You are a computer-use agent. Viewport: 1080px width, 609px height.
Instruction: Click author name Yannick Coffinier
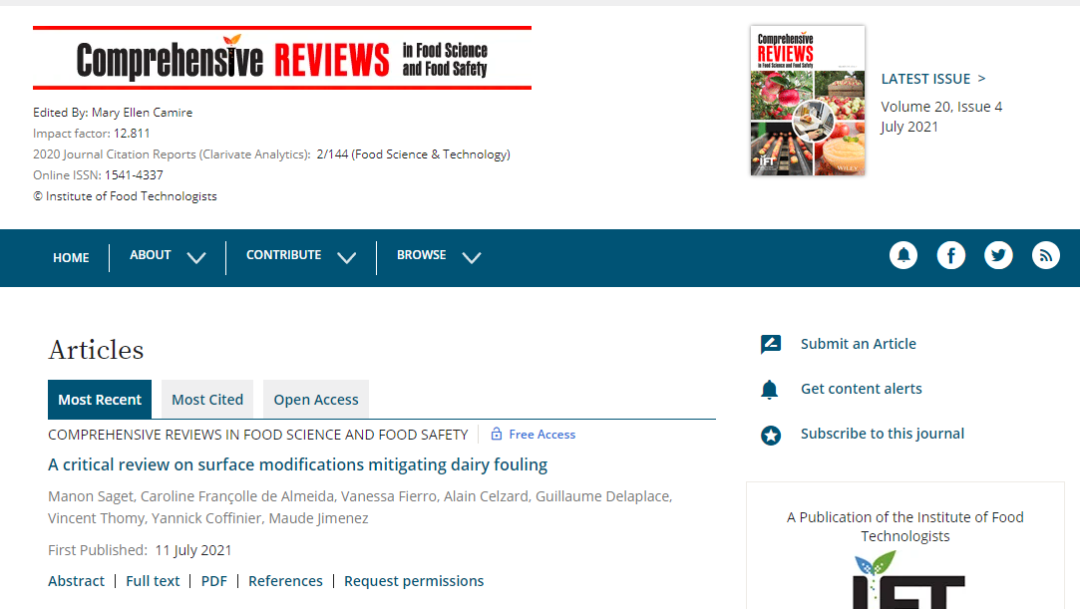(207, 518)
